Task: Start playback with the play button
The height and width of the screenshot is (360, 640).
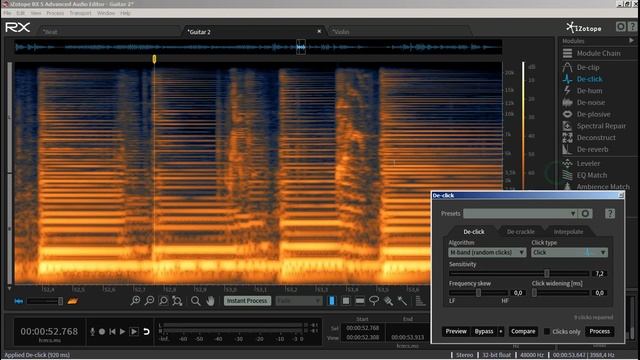Action: click(122, 332)
